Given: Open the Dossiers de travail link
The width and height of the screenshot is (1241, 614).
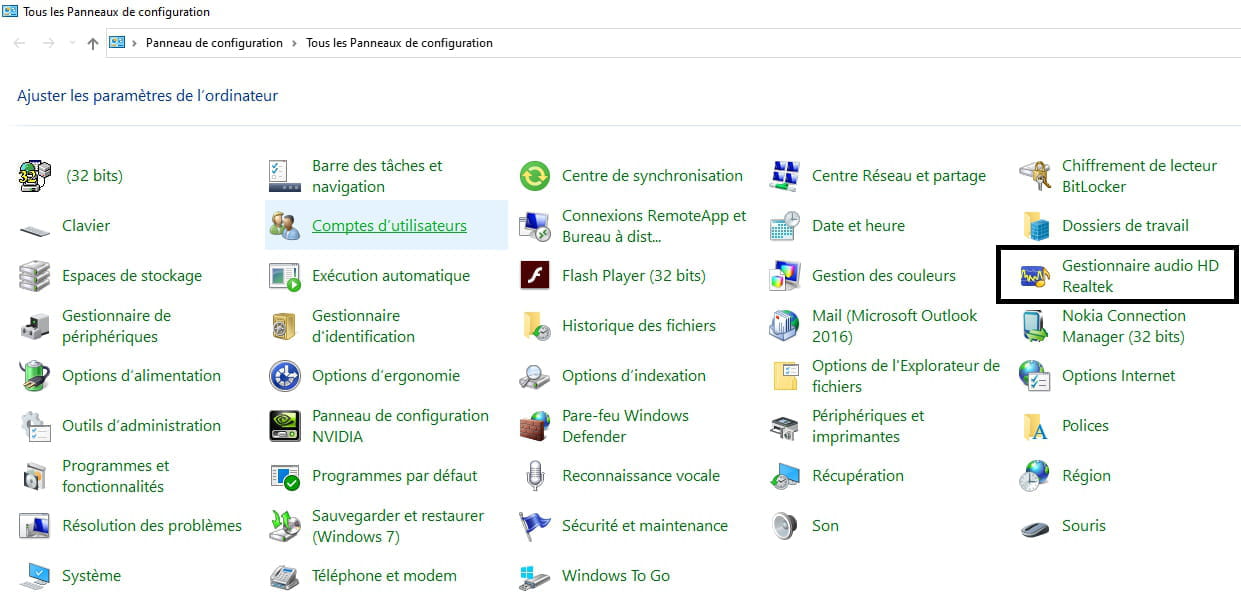Looking at the screenshot, I should pyautogui.click(x=1125, y=226).
